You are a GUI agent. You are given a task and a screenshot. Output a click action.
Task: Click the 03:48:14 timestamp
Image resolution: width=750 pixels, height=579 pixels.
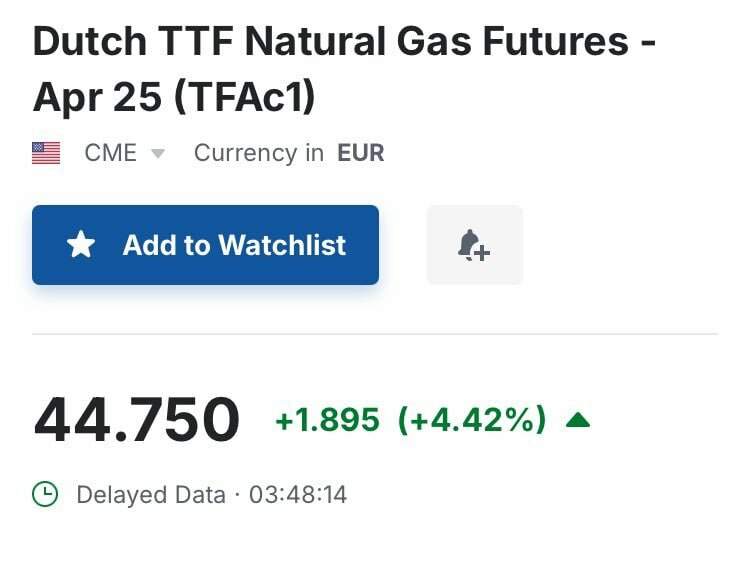click(x=298, y=494)
